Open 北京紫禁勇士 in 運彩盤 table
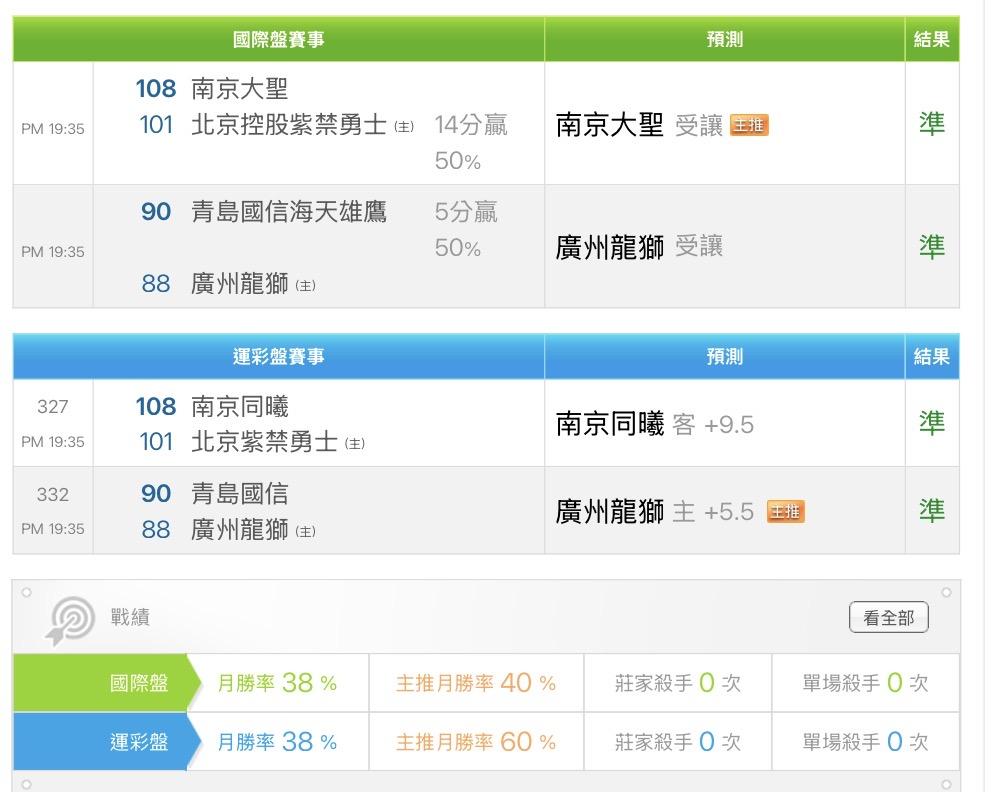This screenshot has width=997, height=792. [264, 442]
